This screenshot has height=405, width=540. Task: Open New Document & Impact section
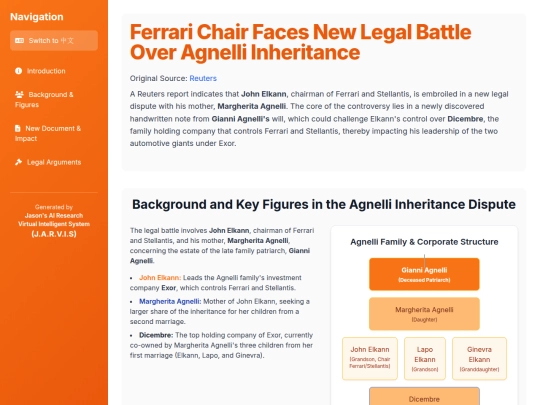pyautogui.click(x=54, y=133)
